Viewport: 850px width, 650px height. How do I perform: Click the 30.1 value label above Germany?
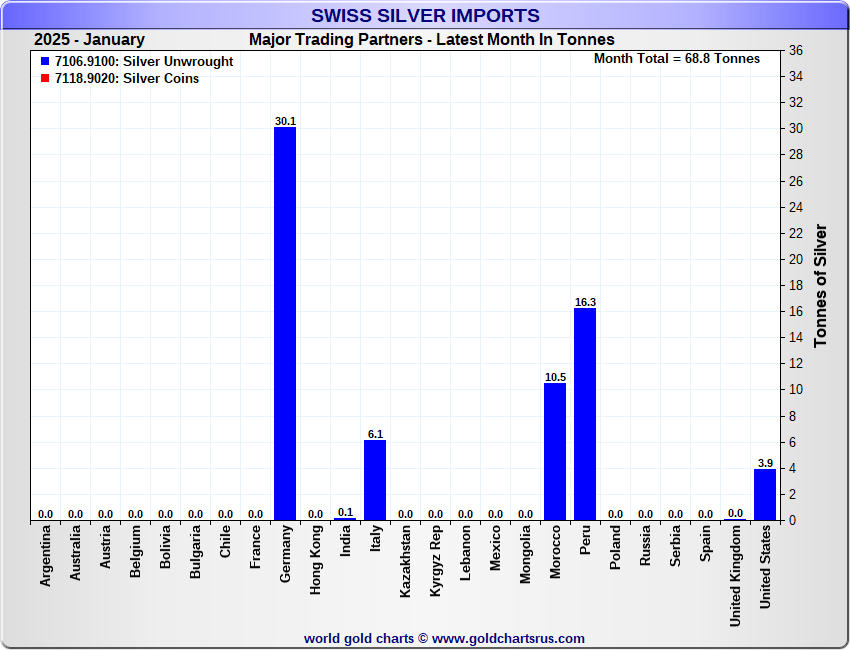click(285, 121)
